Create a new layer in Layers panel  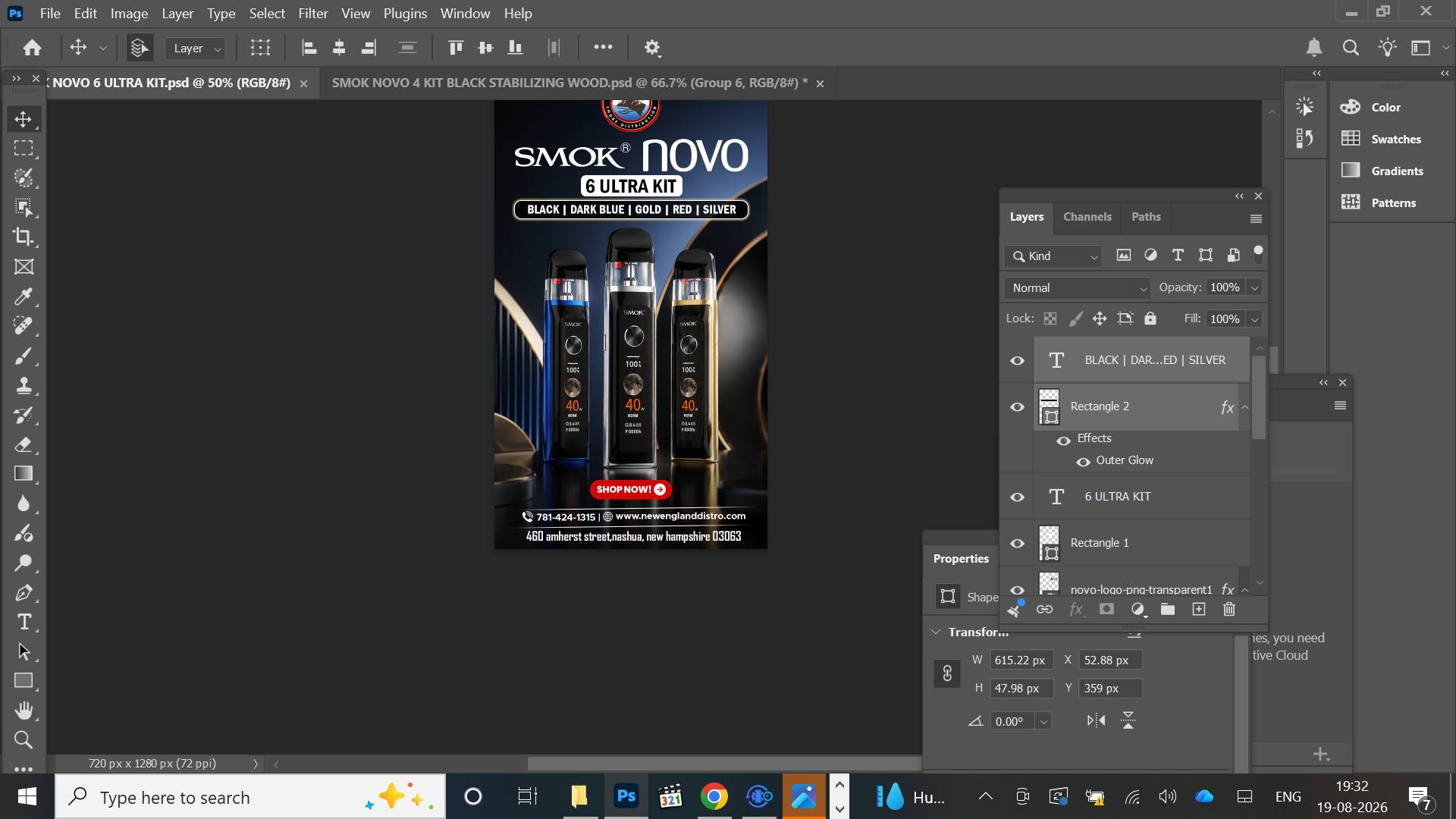pos(1198,609)
